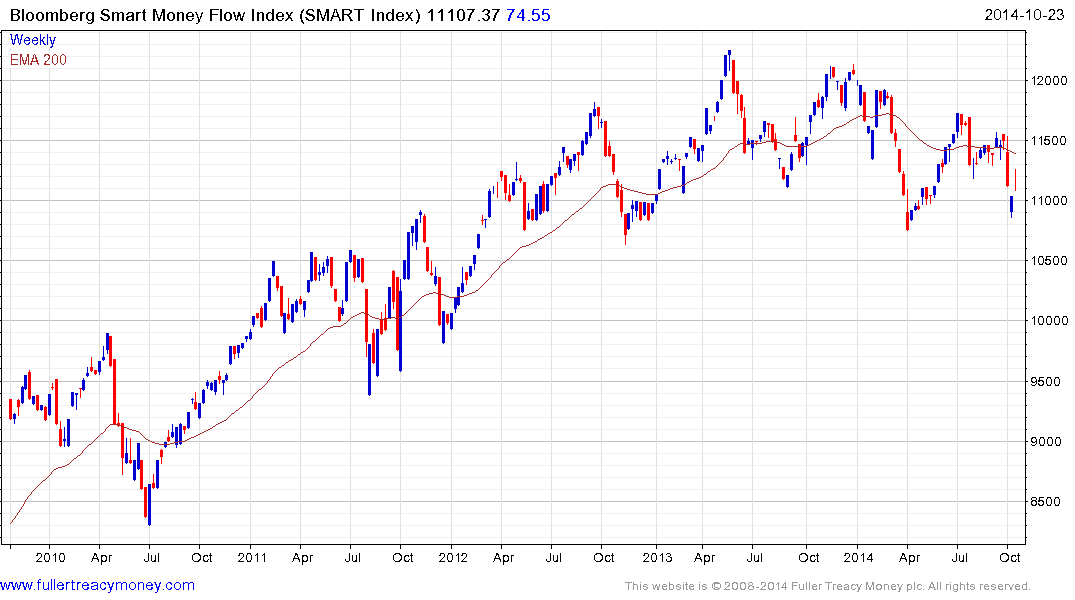Image resolution: width=1075 pixels, height=600 pixels.
Task: Click the Fuller Treacy Money copyright notice
Action: click(827, 586)
